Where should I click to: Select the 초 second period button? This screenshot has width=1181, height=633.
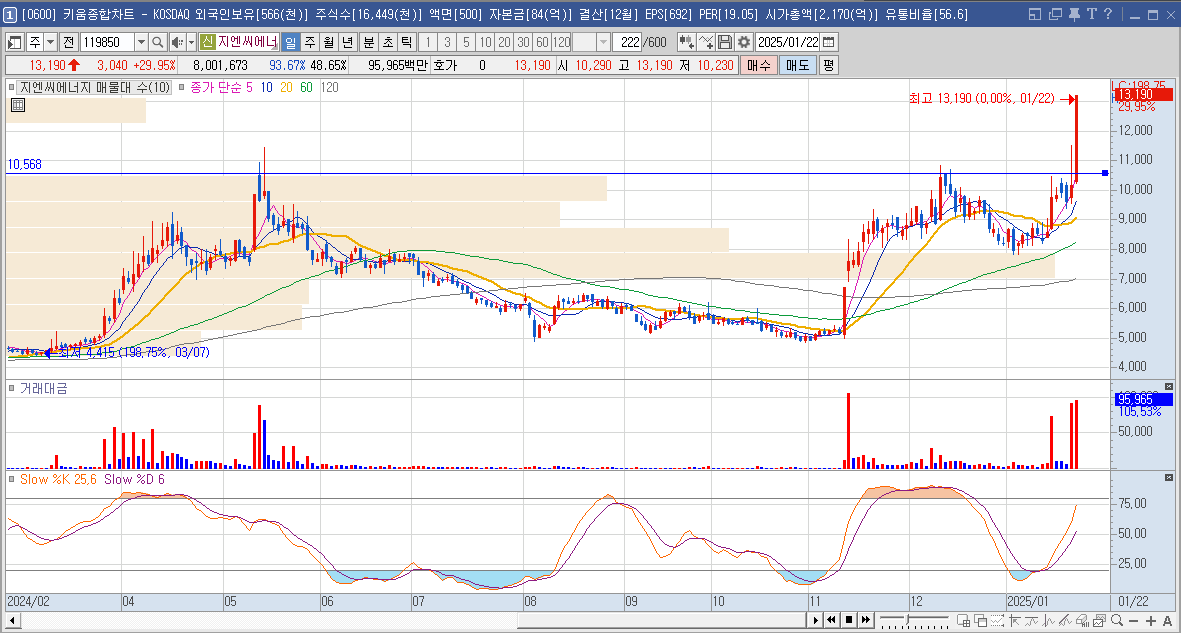tap(387, 42)
